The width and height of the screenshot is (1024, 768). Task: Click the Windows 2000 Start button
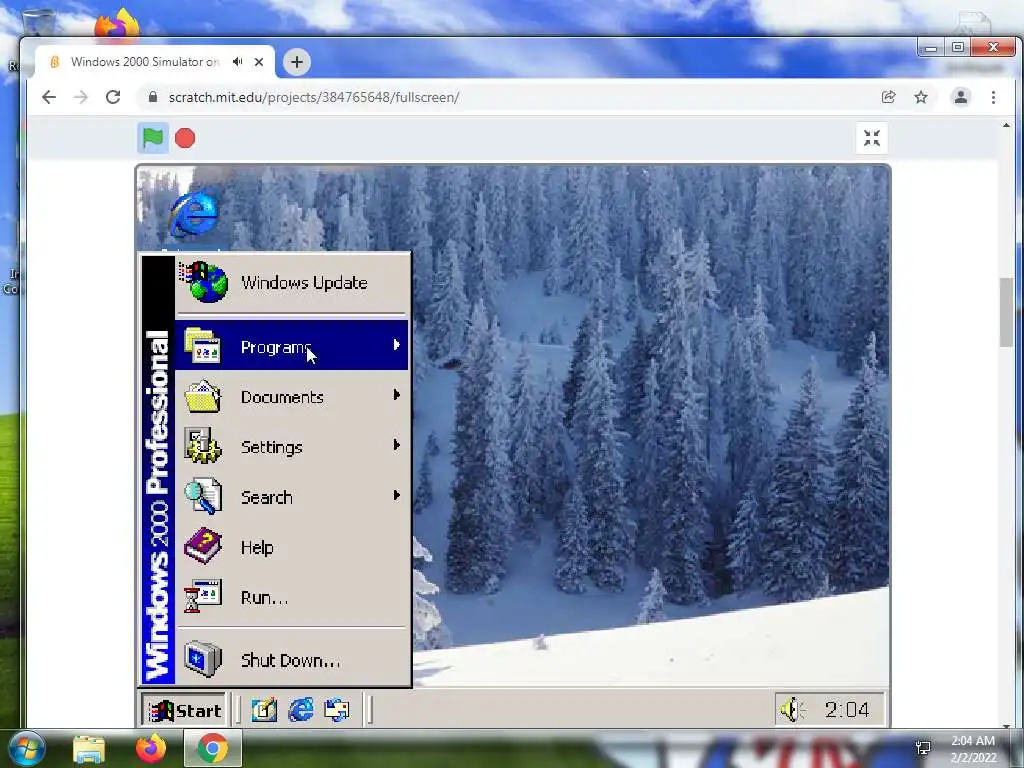pyautogui.click(x=184, y=710)
